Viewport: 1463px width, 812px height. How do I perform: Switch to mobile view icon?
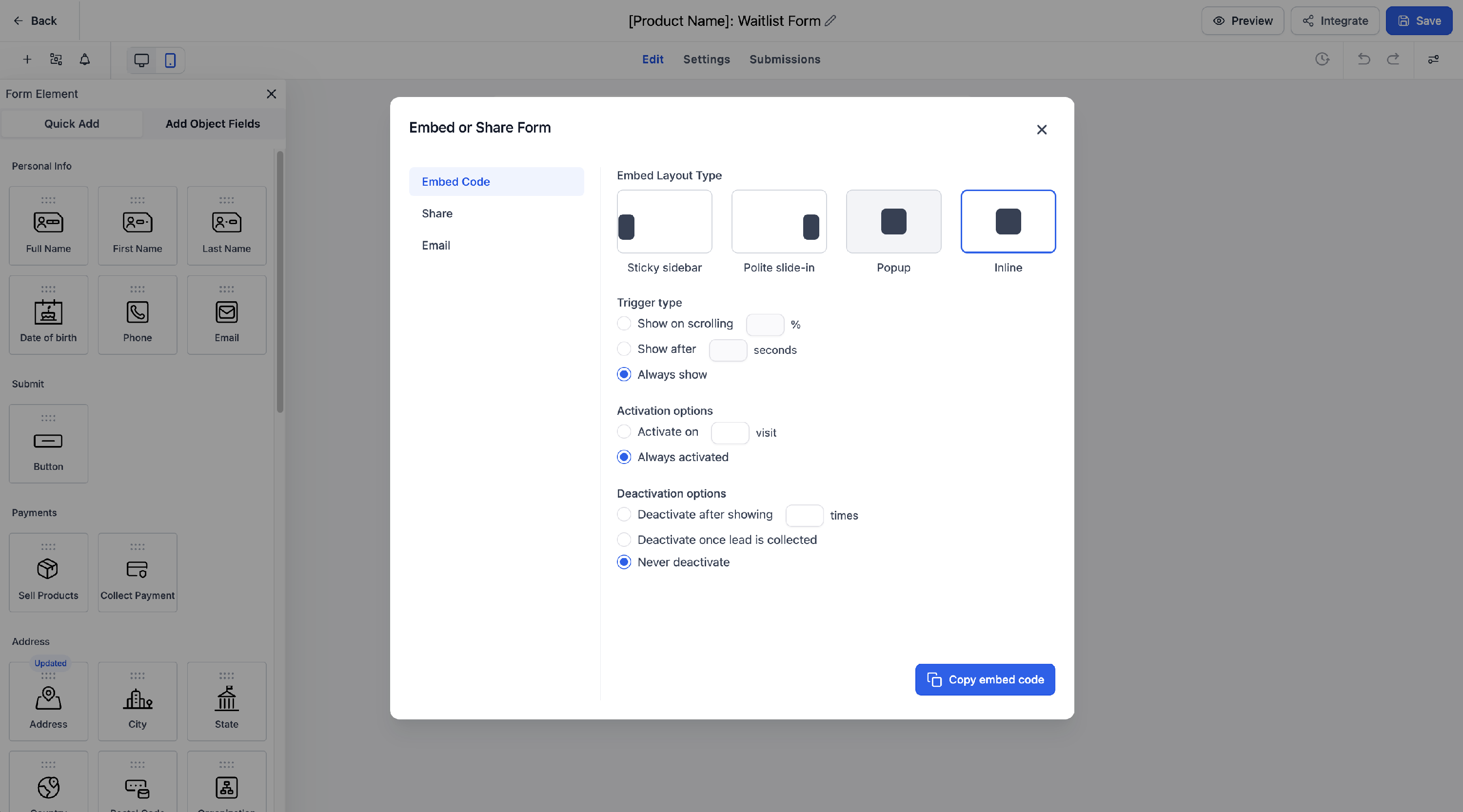click(170, 59)
